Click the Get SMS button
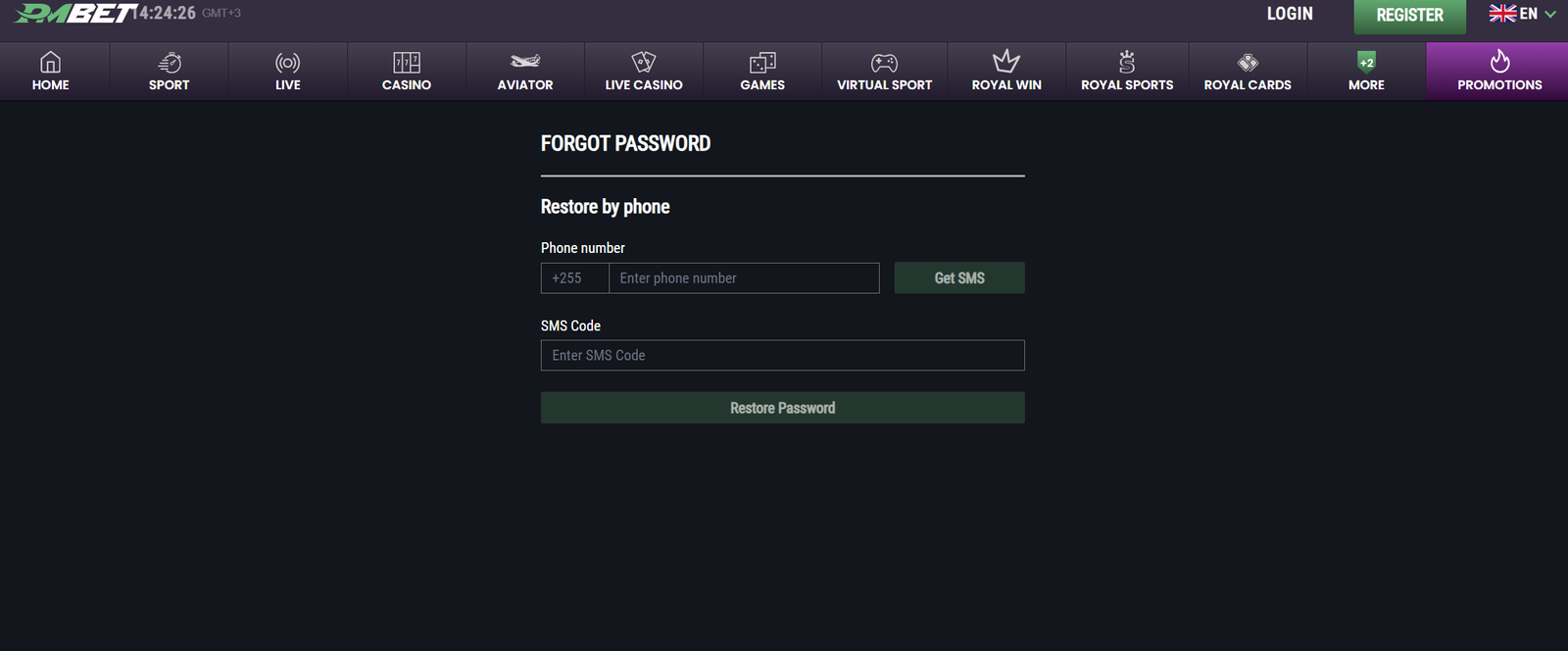The height and width of the screenshot is (651, 1568). (x=959, y=278)
